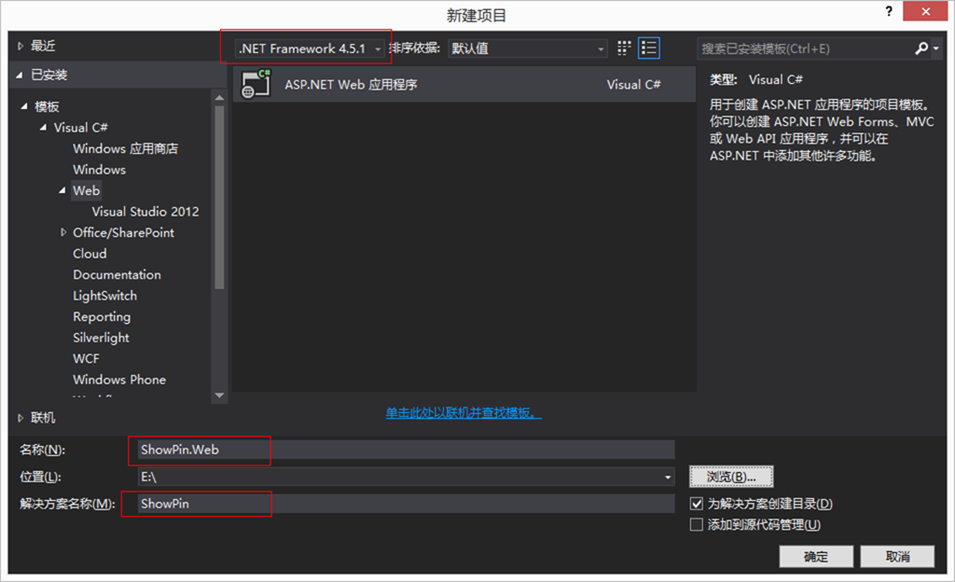Switch to small icons view
This screenshot has width=955, height=582.
625,48
